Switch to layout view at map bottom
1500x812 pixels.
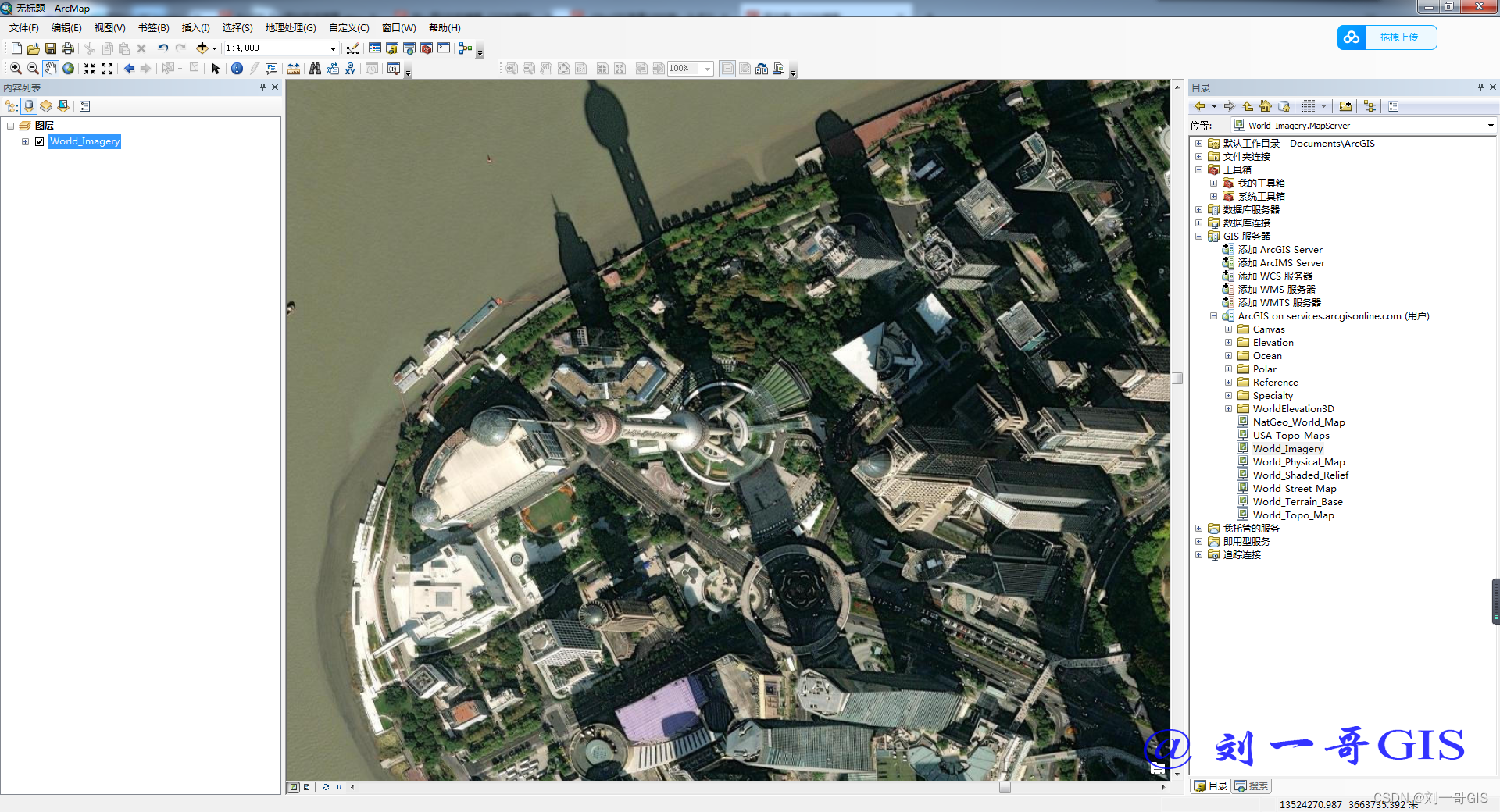(x=306, y=787)
